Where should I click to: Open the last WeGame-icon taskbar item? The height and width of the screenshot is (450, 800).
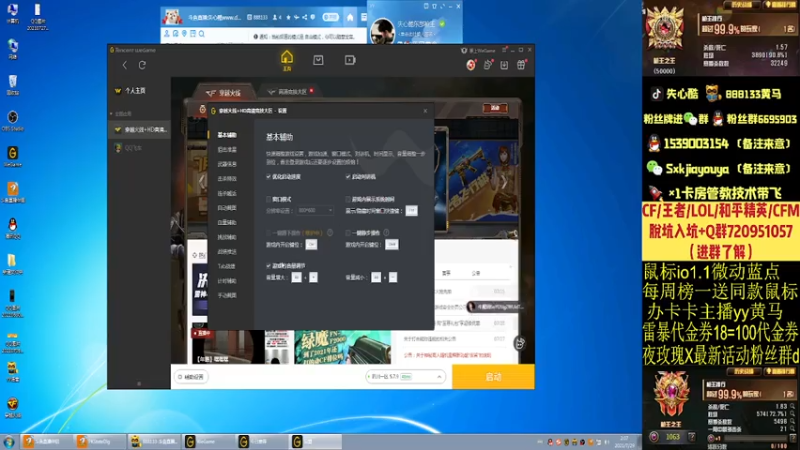click(313, 441)
